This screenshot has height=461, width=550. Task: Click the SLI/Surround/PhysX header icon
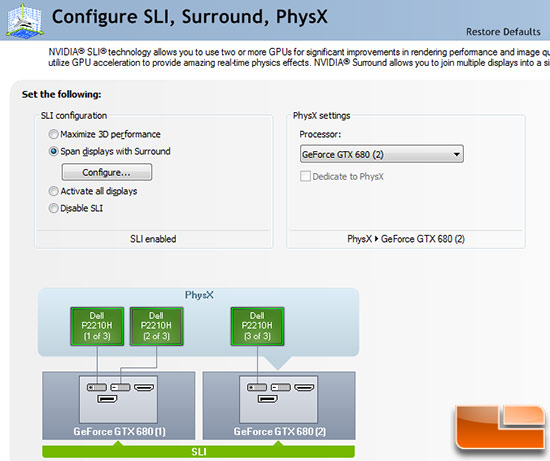(x=25, y=20)
